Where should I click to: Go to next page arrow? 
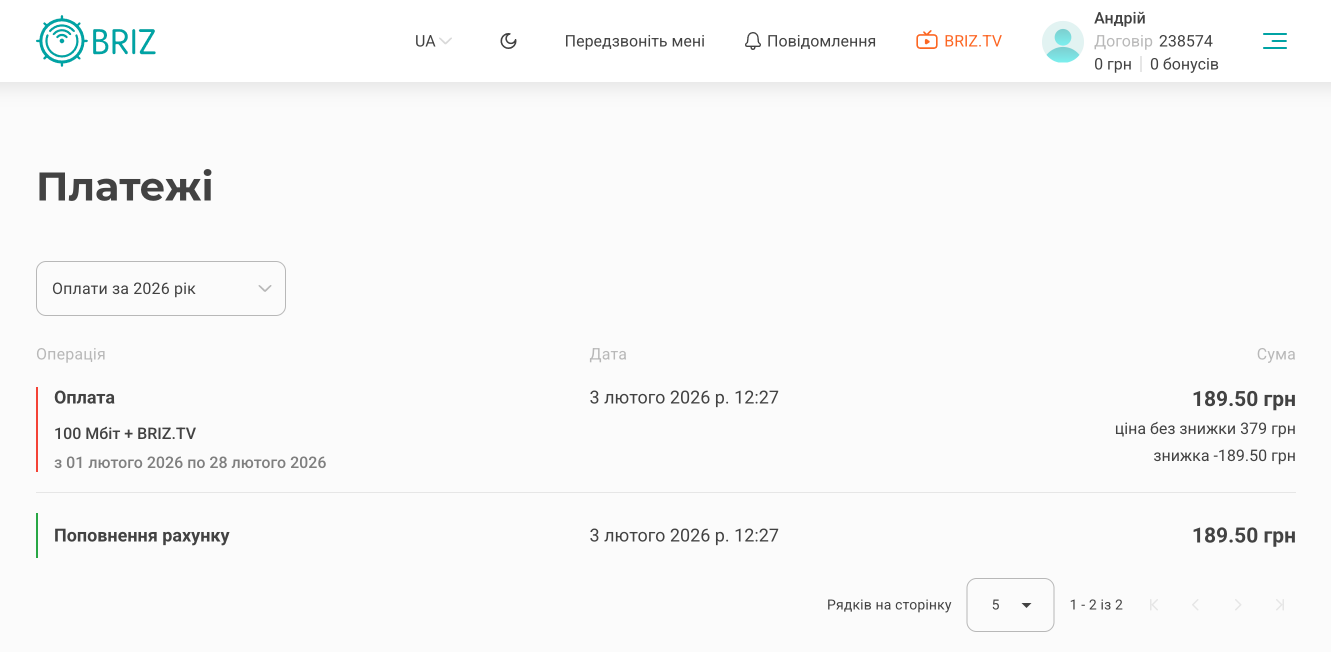(x=1238, y=605)
